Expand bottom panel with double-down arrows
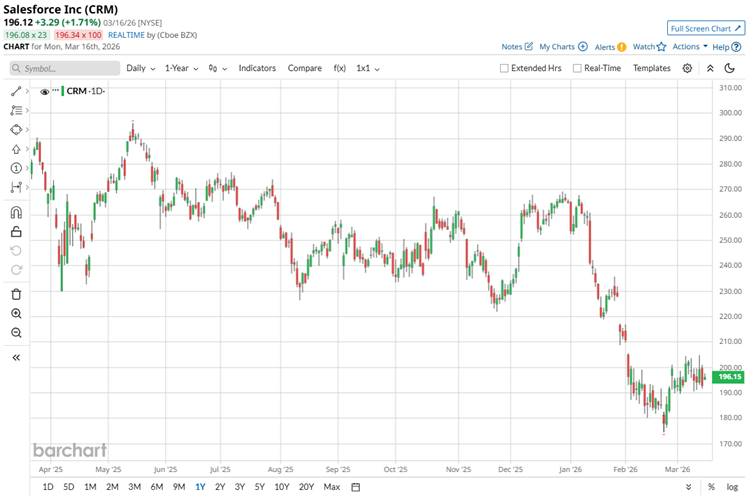Screen dimensions: 753x504 click(689, 487)
